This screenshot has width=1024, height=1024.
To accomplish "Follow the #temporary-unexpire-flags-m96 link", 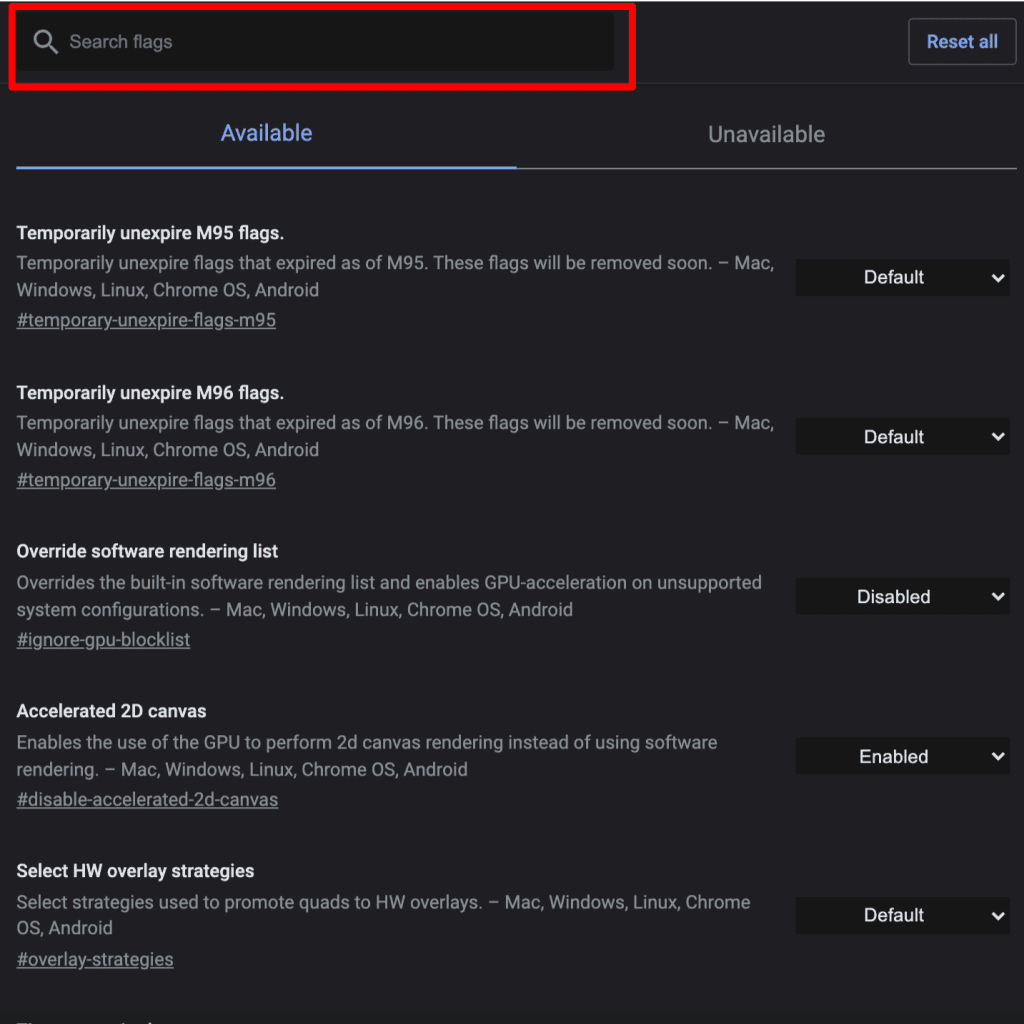I will [x=146, y=480].
